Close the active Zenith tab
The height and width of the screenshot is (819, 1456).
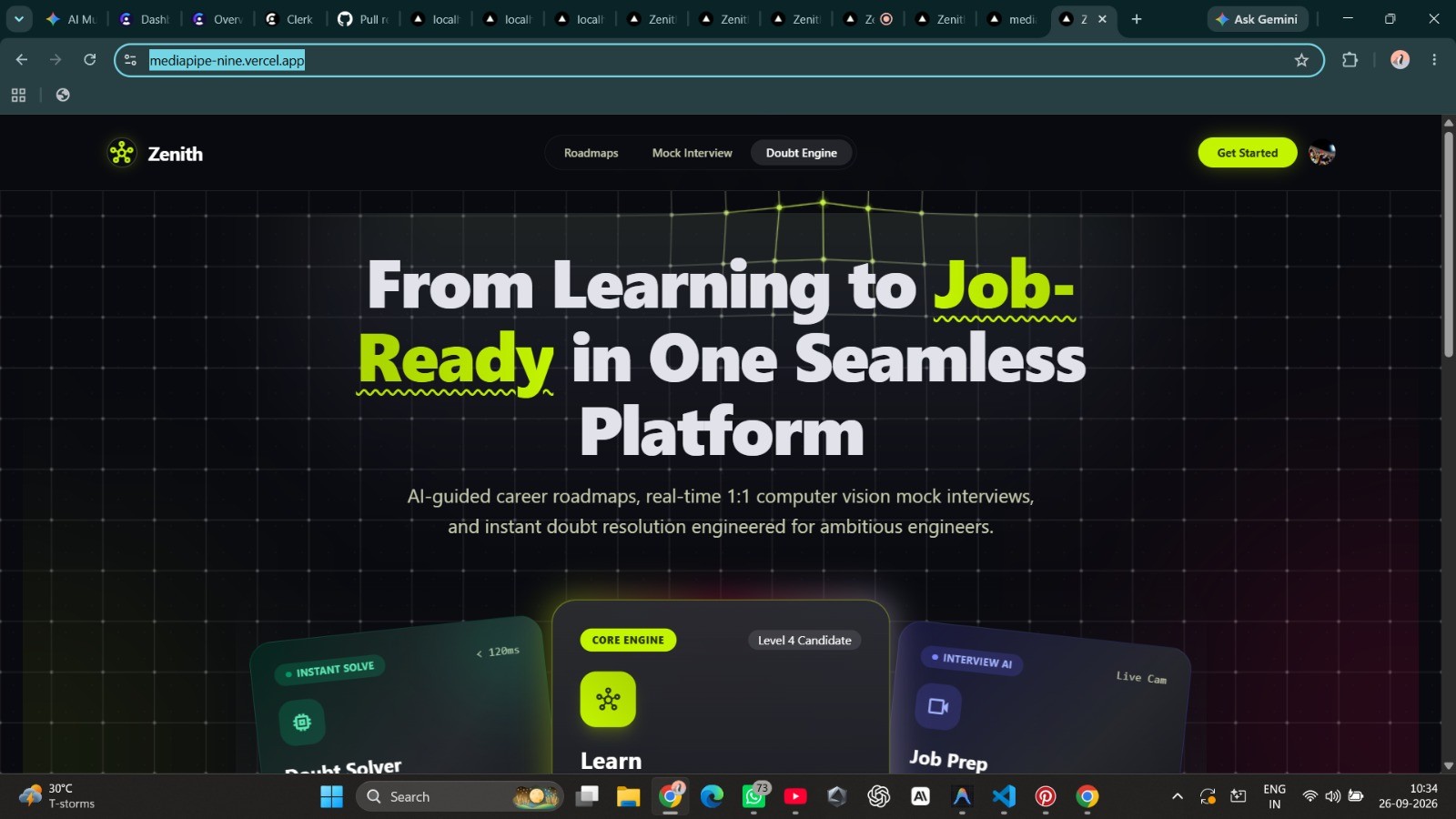1102,19
